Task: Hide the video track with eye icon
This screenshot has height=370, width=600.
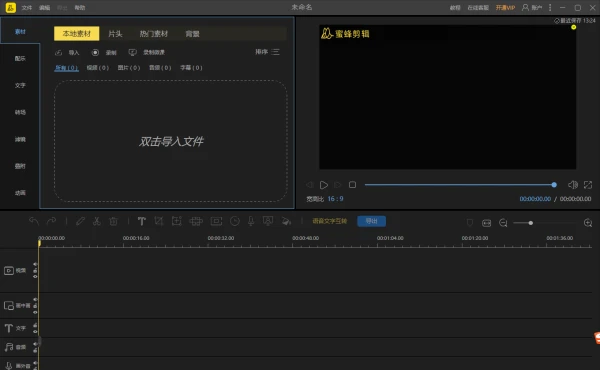Action: coord(35,277)
